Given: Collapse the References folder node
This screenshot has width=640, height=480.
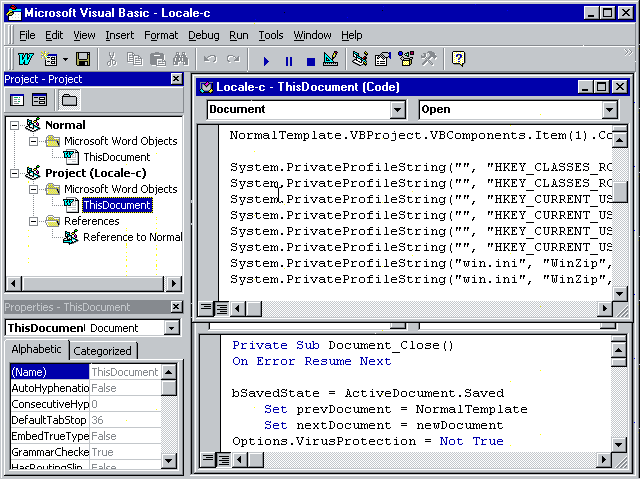Looking at the screenshot, I should [33, 221].
